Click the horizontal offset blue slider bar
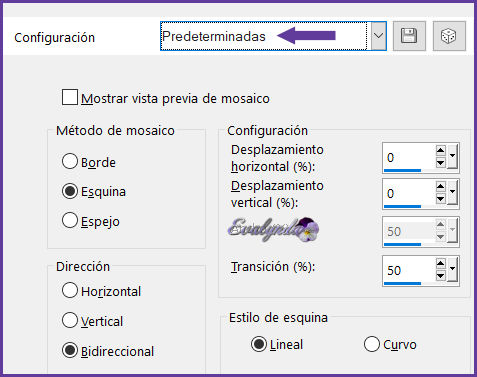The image size is (477, 377). click(x=402, y=170)
